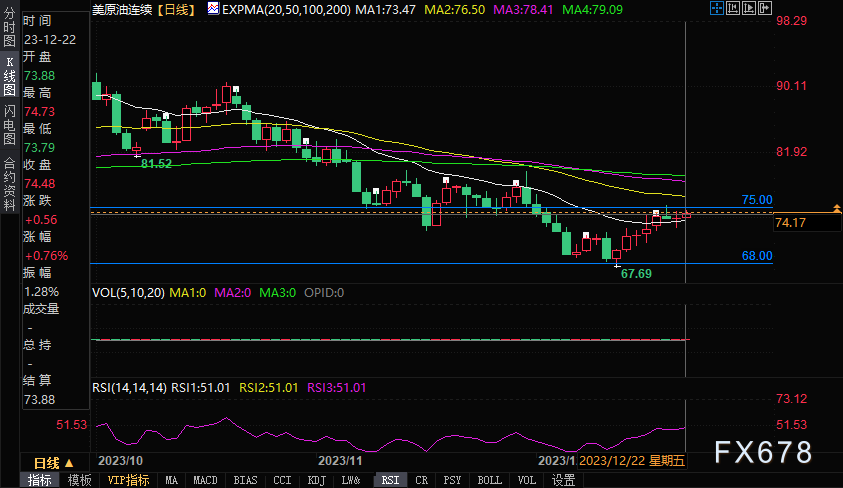This screenshot has height=488, width=843.
Task: Click the 81.52 low price marker
Action: [x=156, y=164]
